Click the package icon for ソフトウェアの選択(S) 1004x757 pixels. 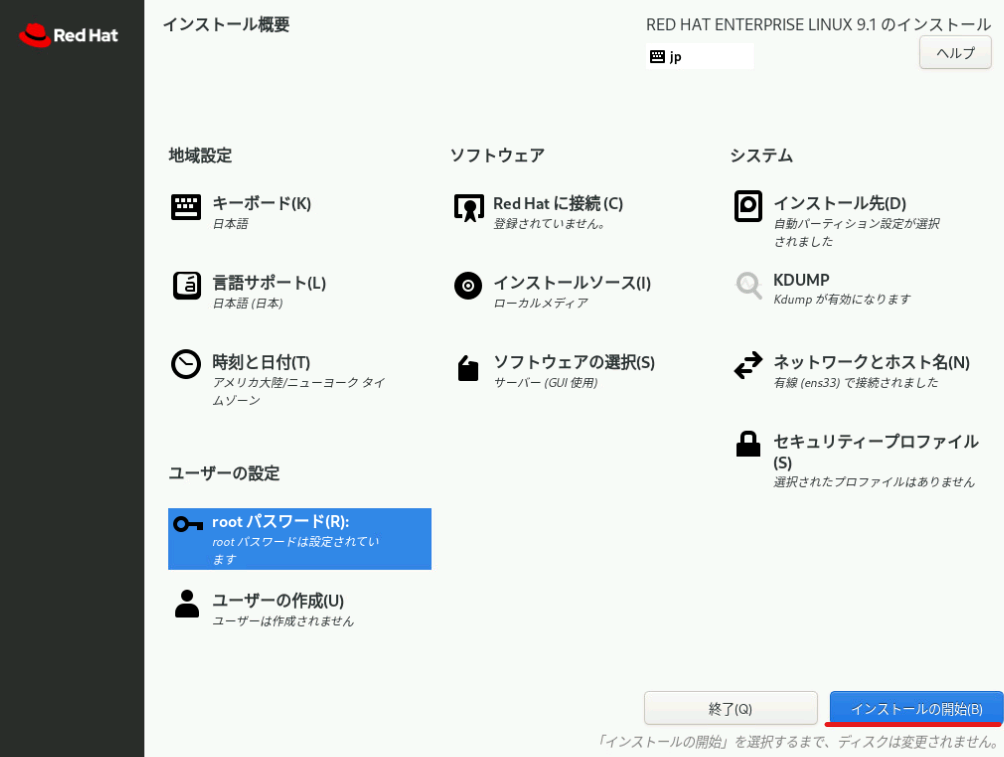pyautogui.click(x=468, y=368)
